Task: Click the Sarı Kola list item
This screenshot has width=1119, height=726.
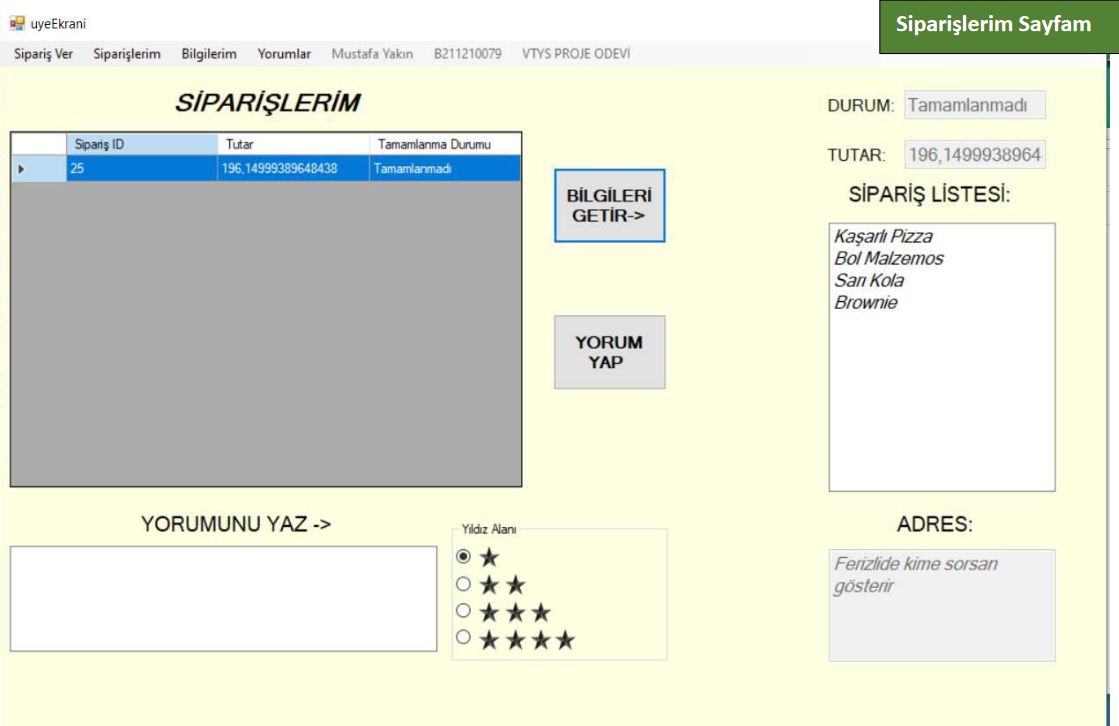Action: click(x=867, y=281)
